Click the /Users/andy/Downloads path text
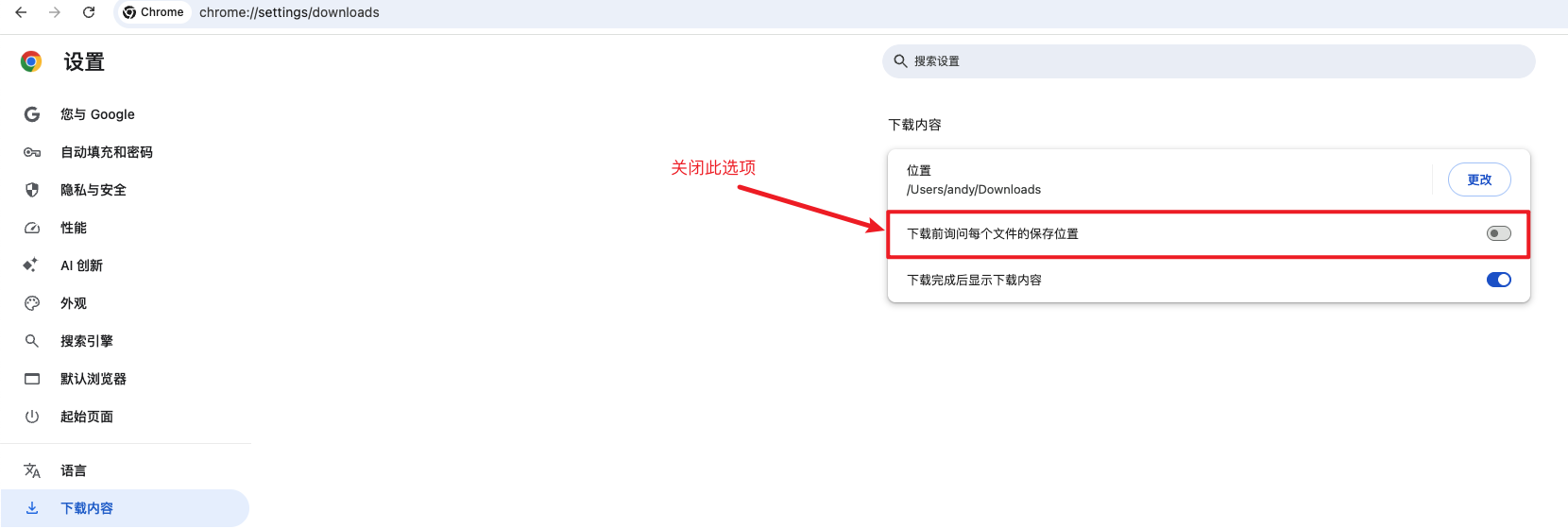Viewport: 1568px width, 529px height. tap(974, 190)
